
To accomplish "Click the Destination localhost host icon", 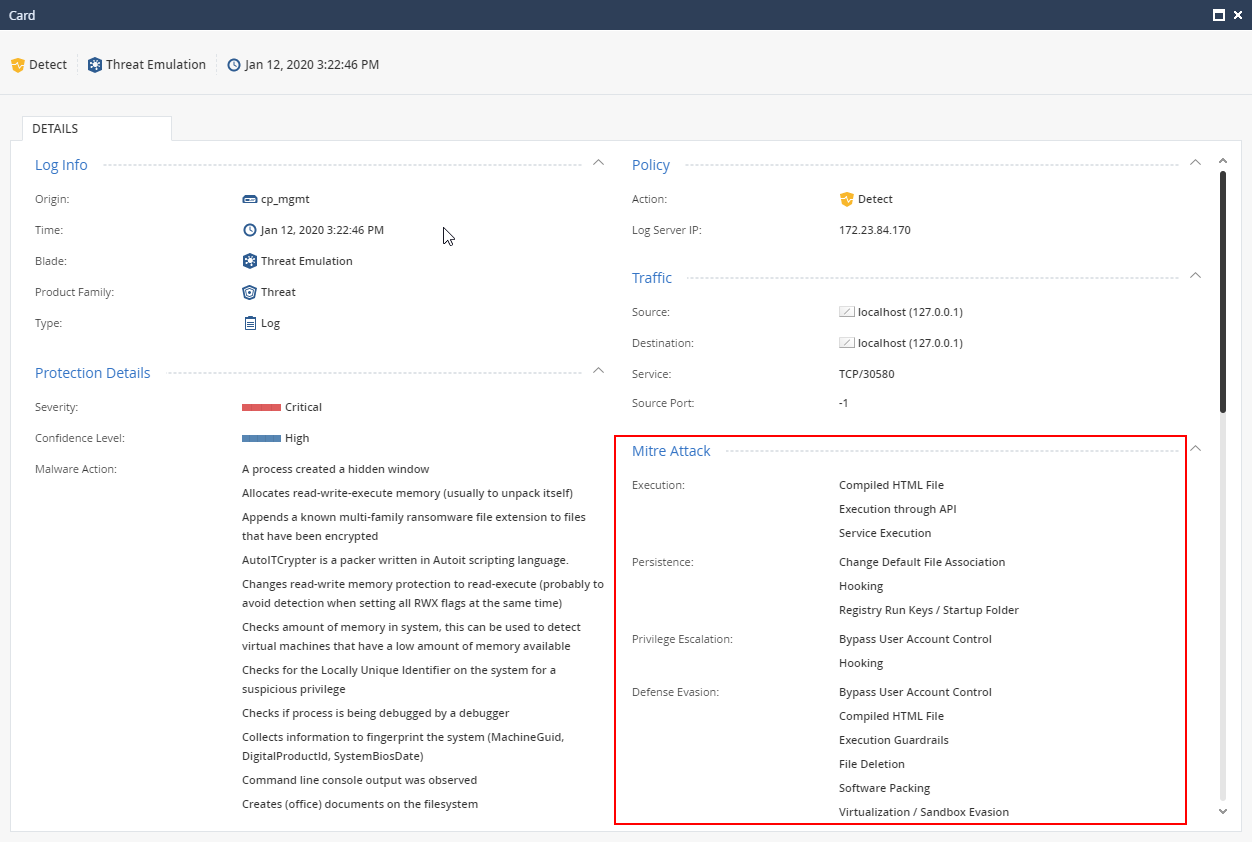I will (847, 343).
